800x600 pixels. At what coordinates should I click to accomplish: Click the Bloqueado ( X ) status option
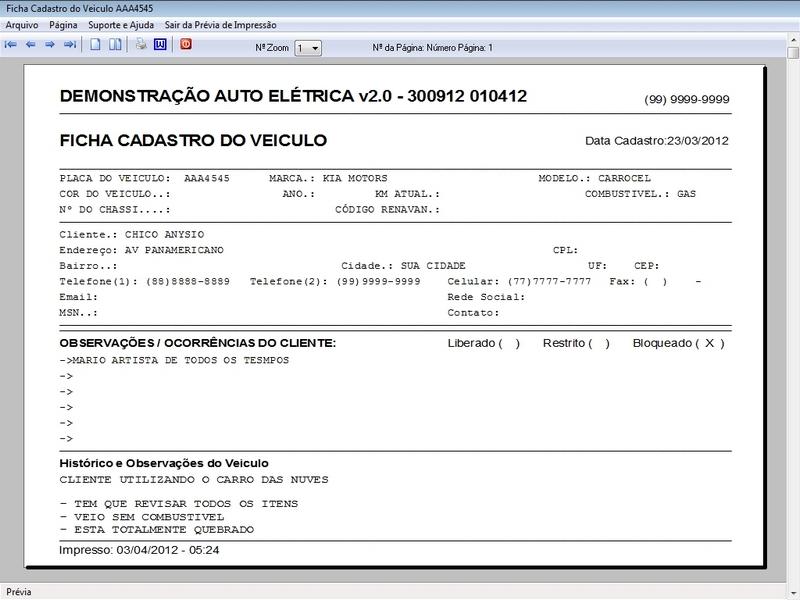pyautogui.click(x=679, y=343)
